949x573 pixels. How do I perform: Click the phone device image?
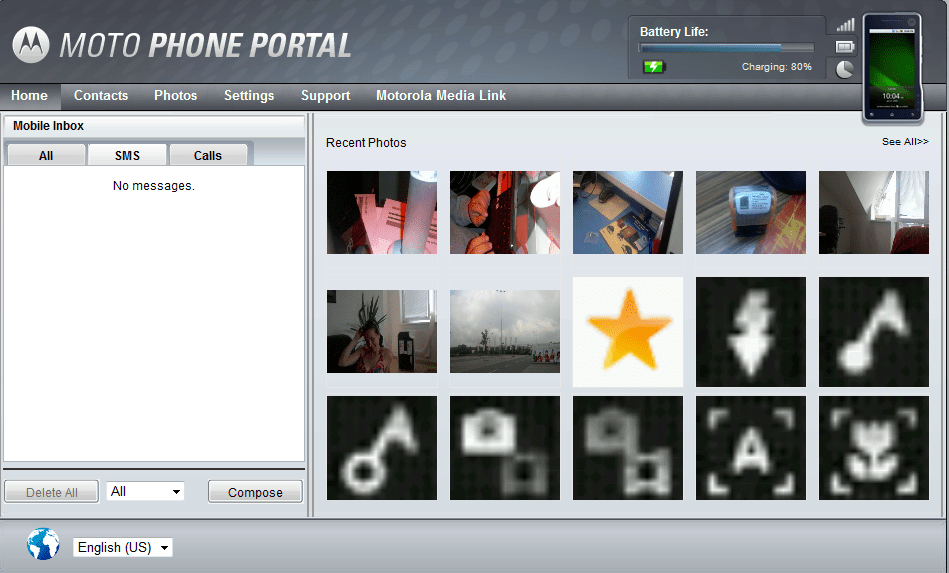pyautogui.click(x=892, y=68)
